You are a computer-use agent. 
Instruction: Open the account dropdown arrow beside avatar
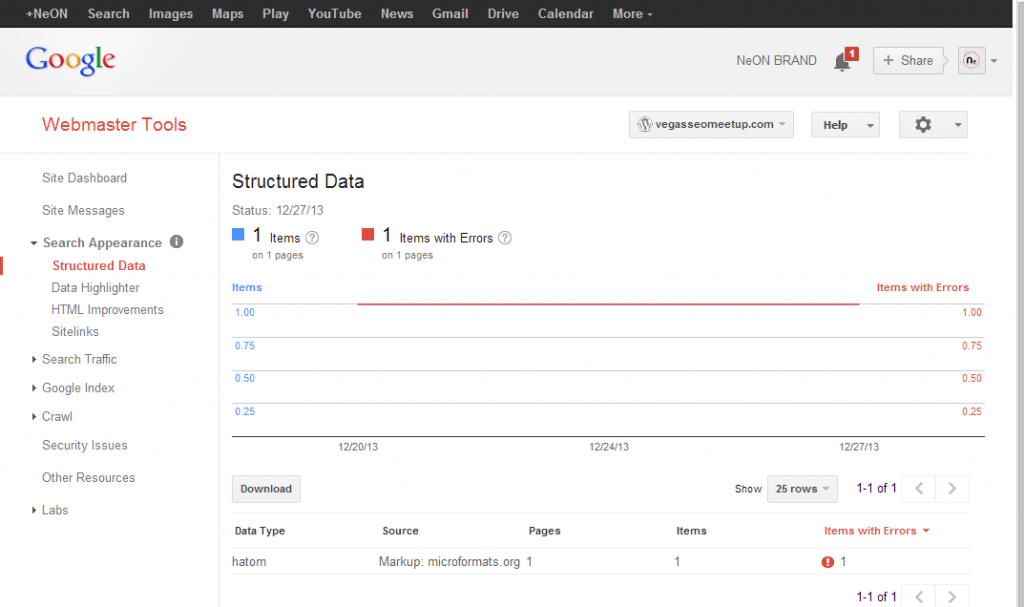[994, 61]
